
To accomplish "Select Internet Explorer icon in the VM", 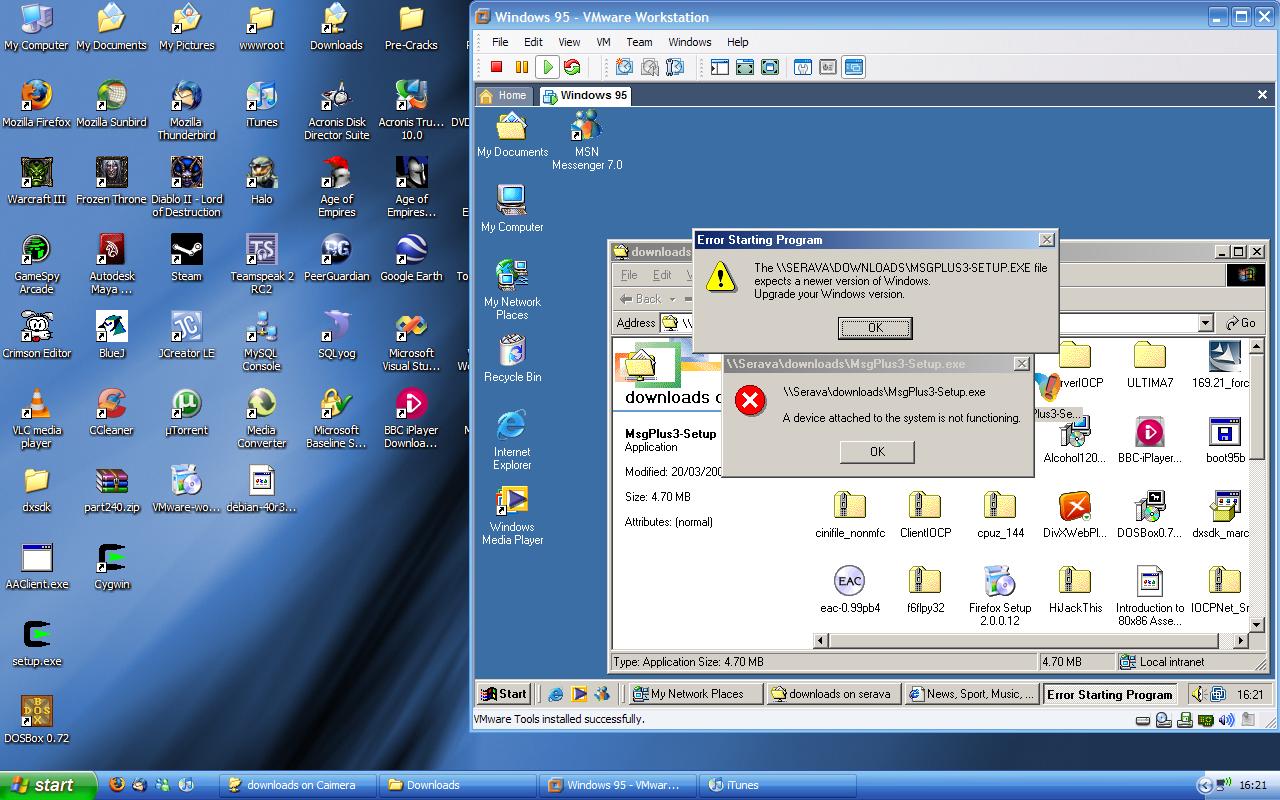I will click(512, 440).
